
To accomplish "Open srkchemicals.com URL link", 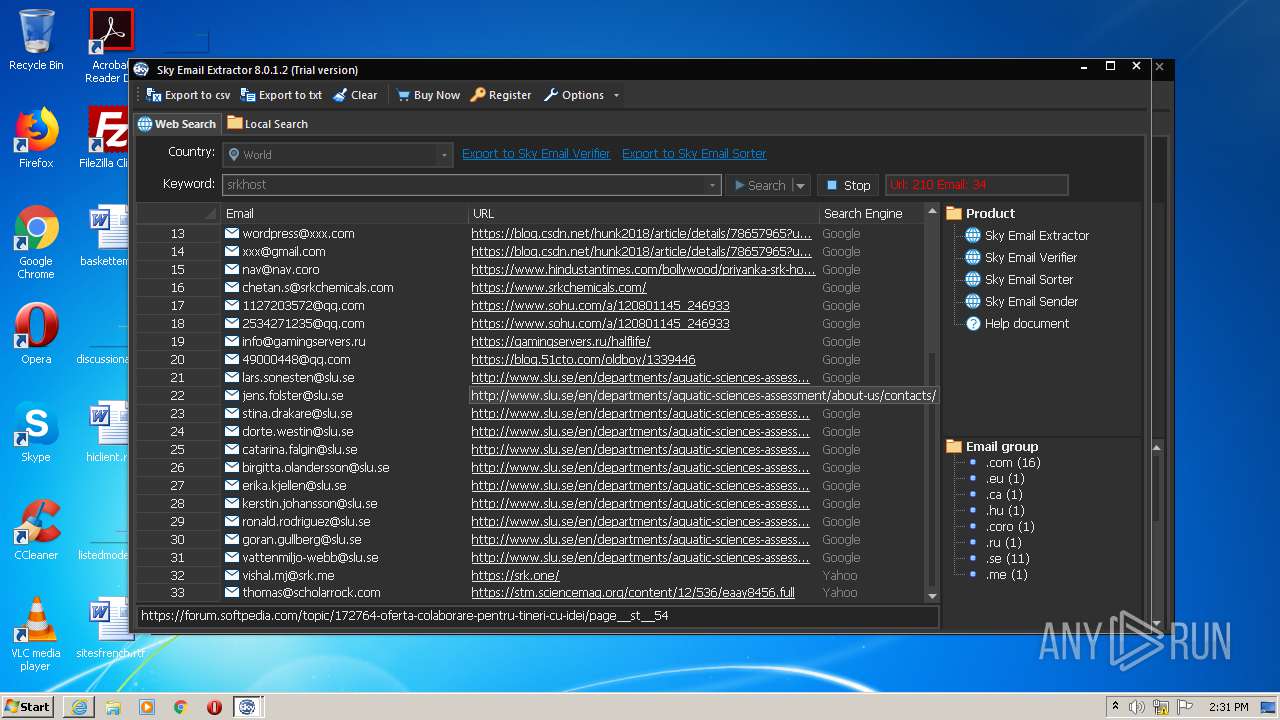I will click(559, 288).
